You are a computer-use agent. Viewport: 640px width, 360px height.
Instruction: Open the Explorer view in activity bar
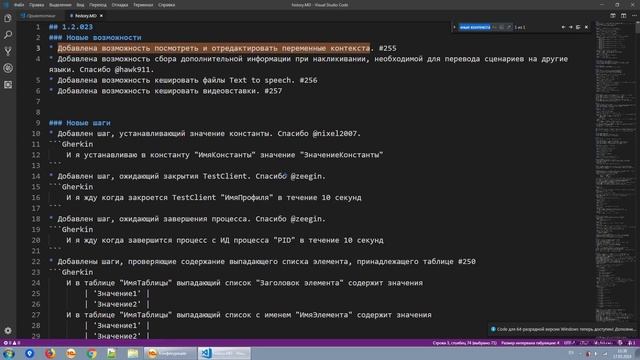(x=8, y=18)
